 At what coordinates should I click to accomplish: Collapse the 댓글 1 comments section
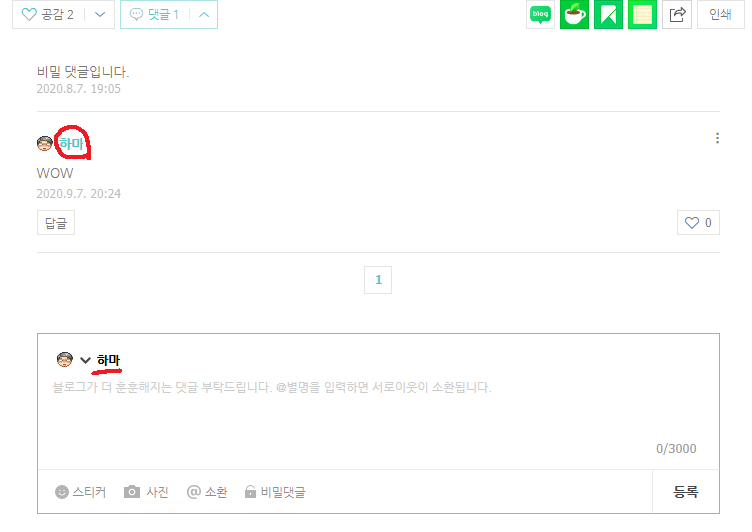(x=204, y=14)
